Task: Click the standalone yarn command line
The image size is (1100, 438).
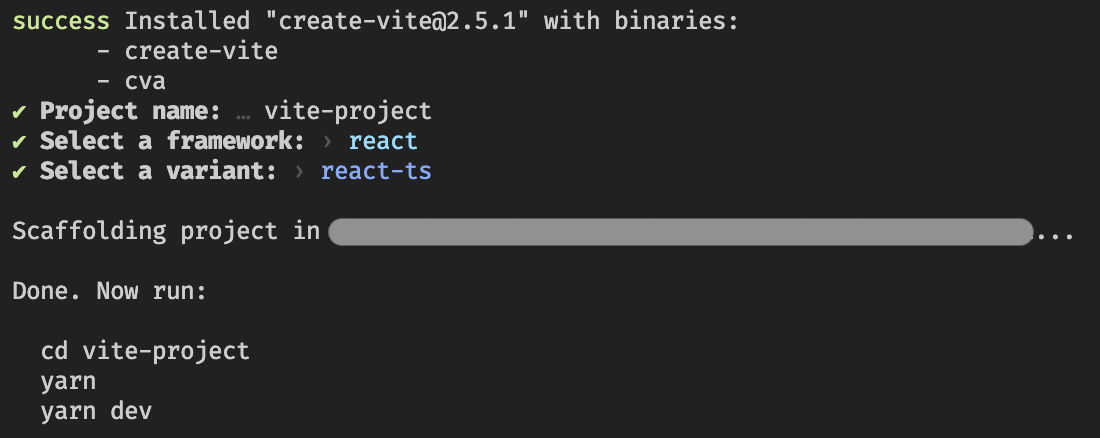Action: click(x=68, y=383)
